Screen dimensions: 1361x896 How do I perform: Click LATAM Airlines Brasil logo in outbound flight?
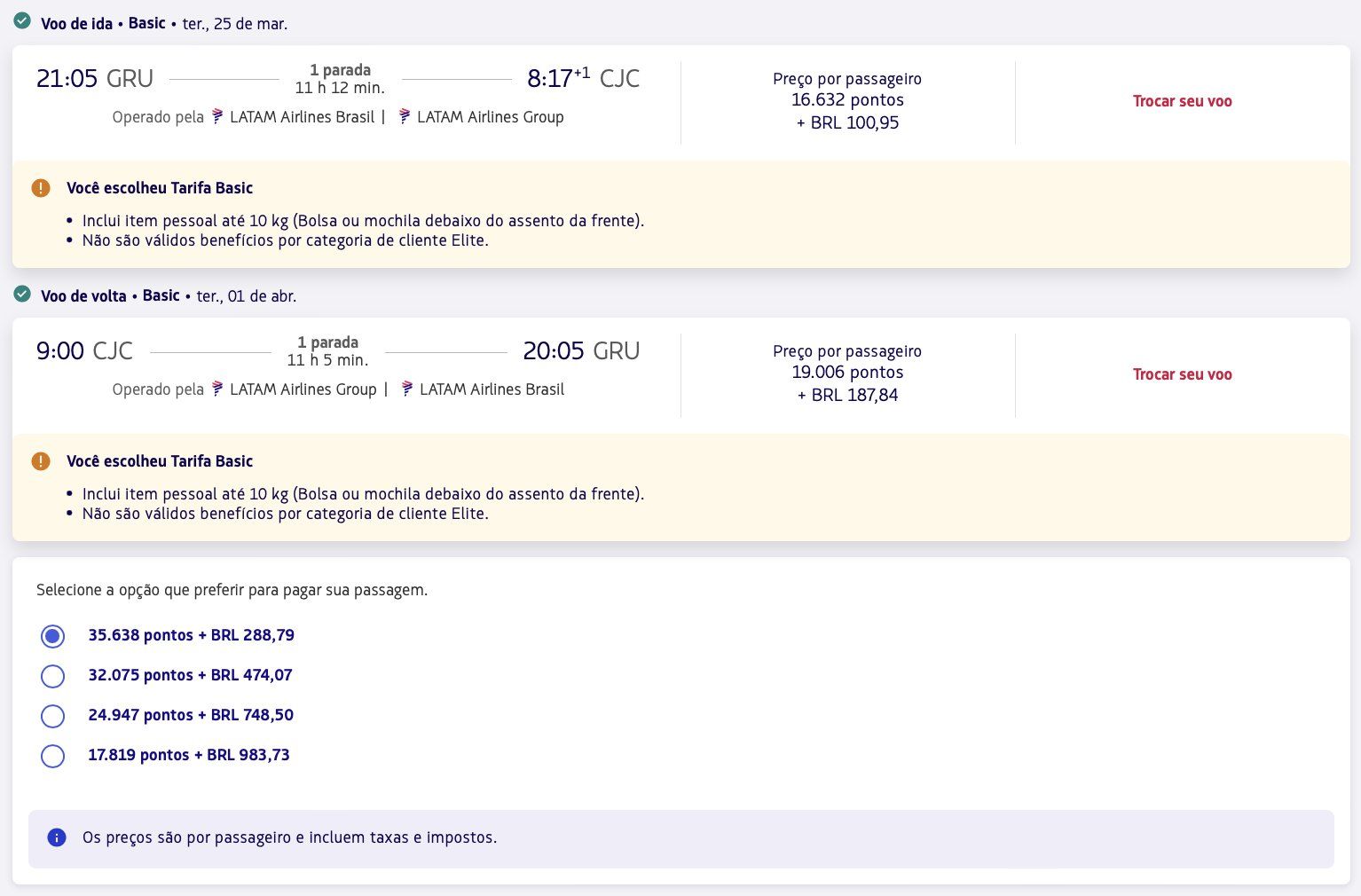point(217,116)
